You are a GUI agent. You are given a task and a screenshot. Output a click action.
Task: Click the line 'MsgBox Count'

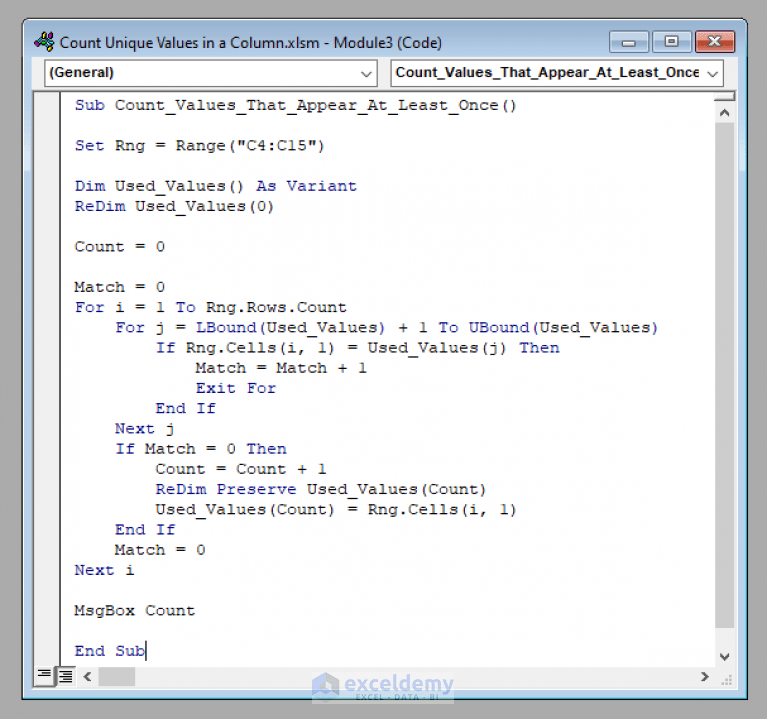(135, 611)
